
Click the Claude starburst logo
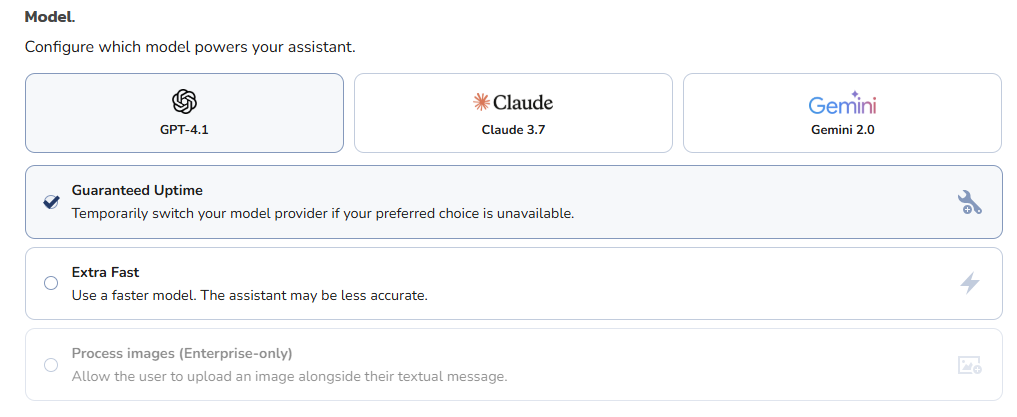click(481, 102)
